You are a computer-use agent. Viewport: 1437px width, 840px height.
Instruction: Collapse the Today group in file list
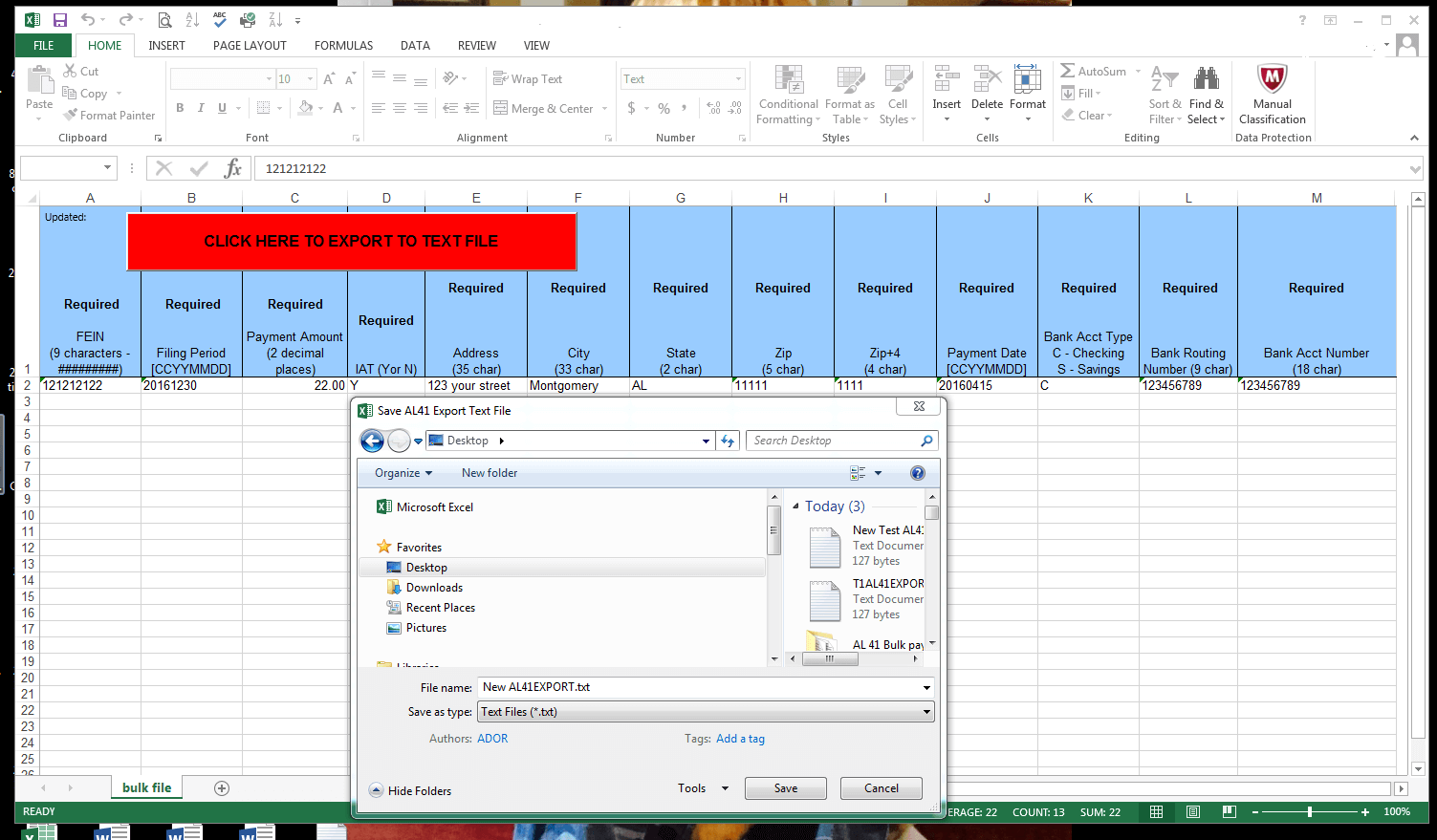coord(795,506)
